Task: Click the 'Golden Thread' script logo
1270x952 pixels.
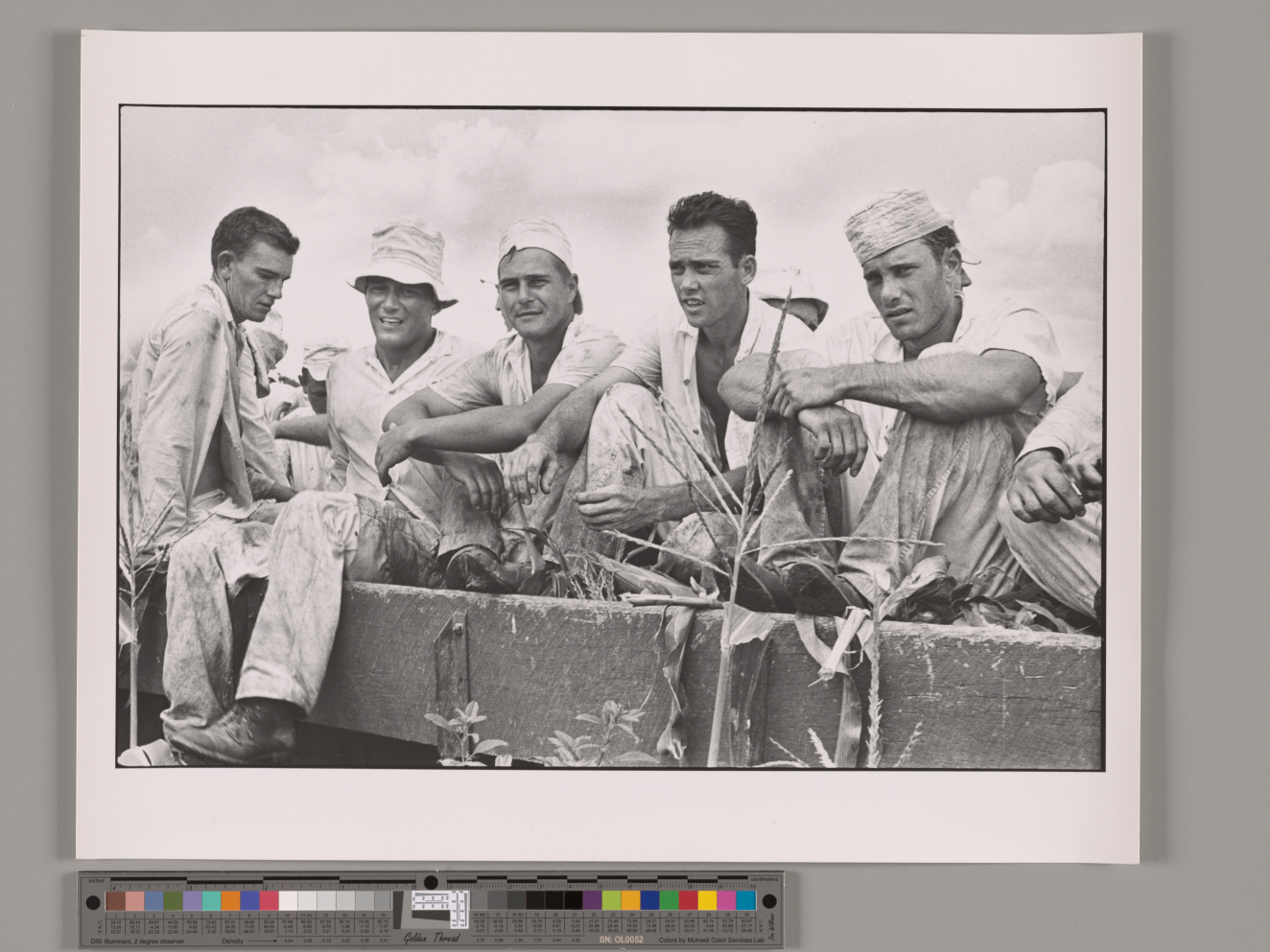Action: 432,938
